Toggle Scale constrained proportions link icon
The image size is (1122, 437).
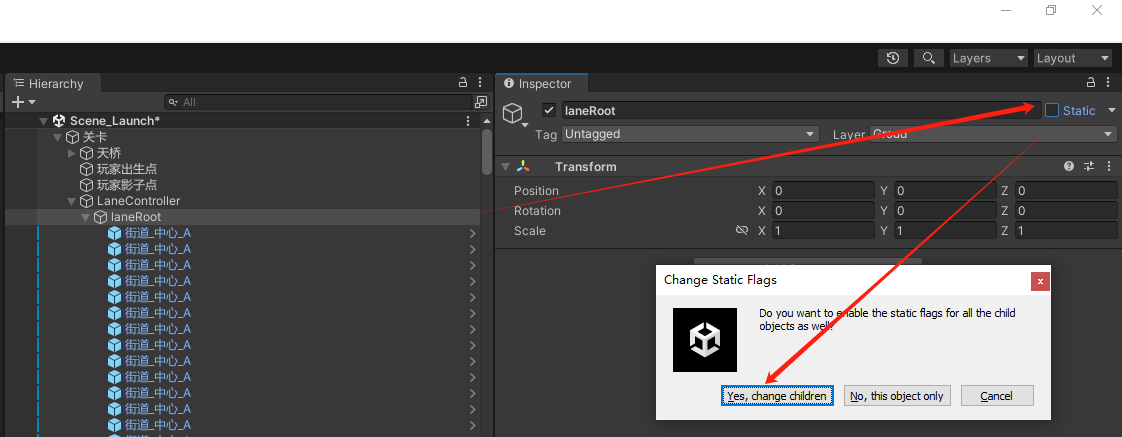pyautogui.click(x=742, y=230)
